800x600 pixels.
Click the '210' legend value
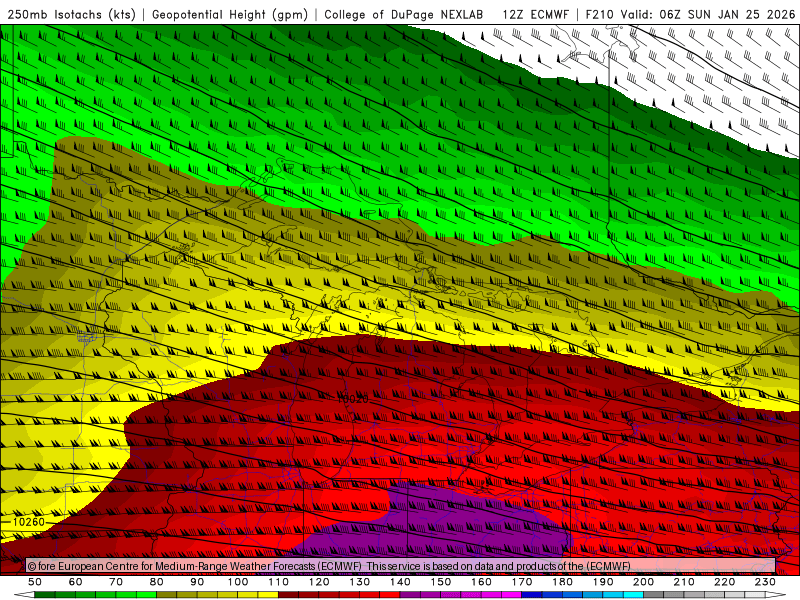(x=684, y=582)
